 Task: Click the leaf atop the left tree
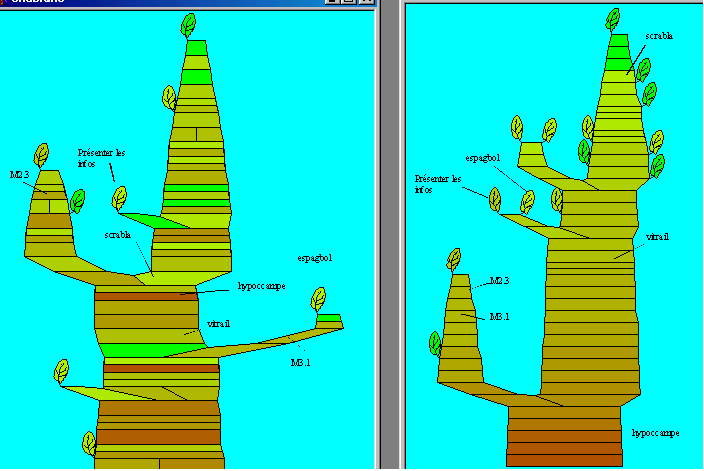[187, 25]
